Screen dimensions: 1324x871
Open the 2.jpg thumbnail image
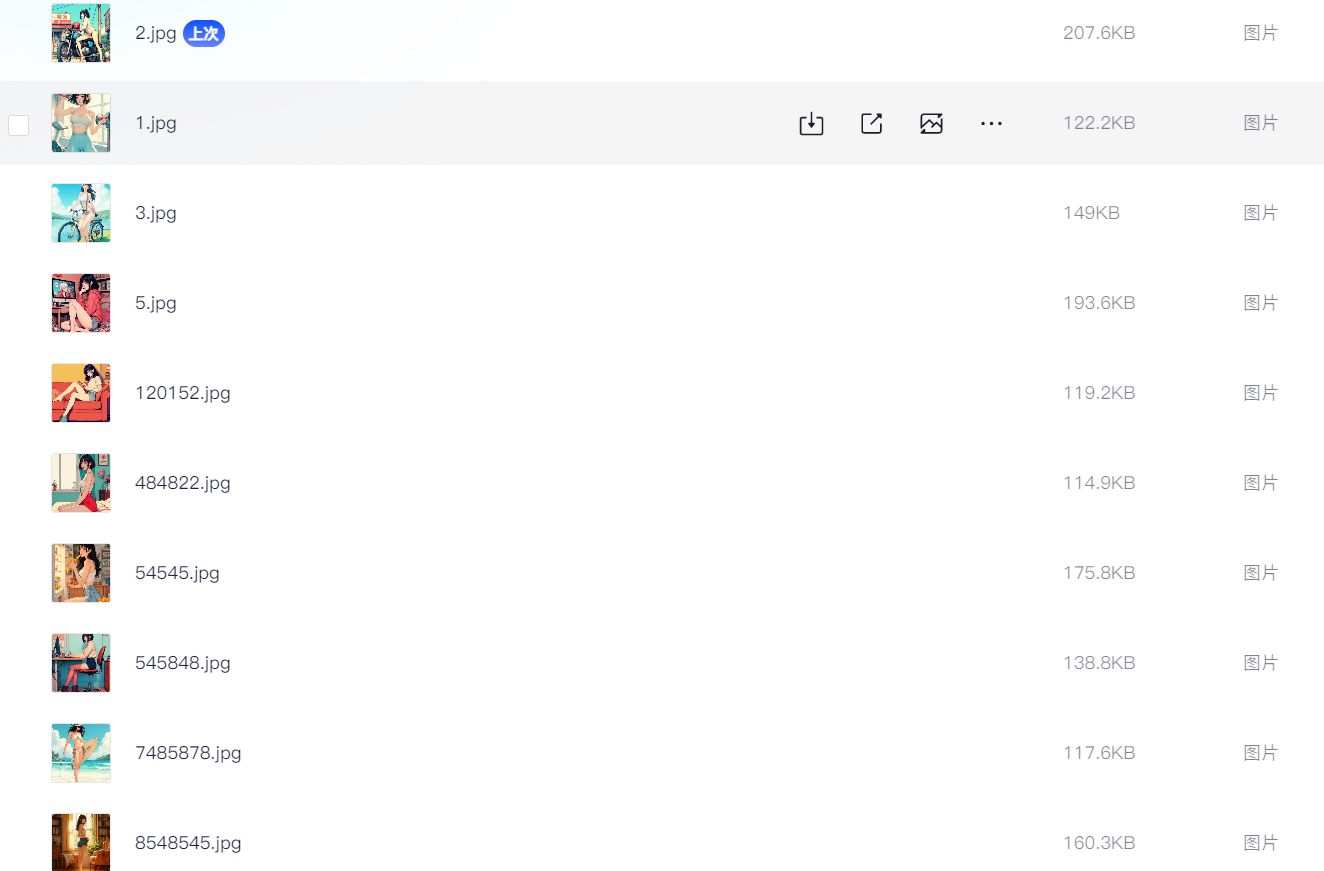(x=81, y=33)
